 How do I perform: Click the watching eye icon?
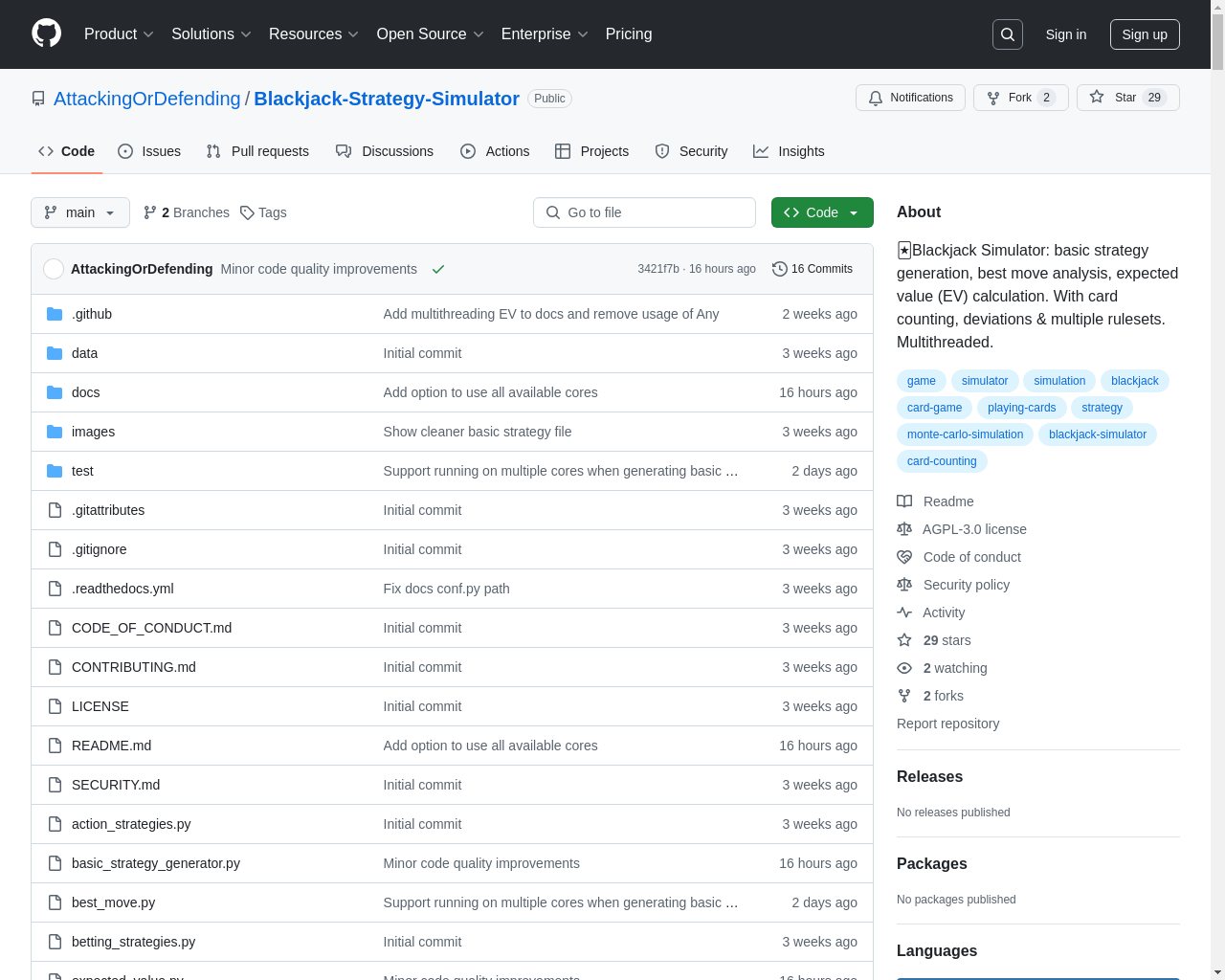tap(904, 668)
